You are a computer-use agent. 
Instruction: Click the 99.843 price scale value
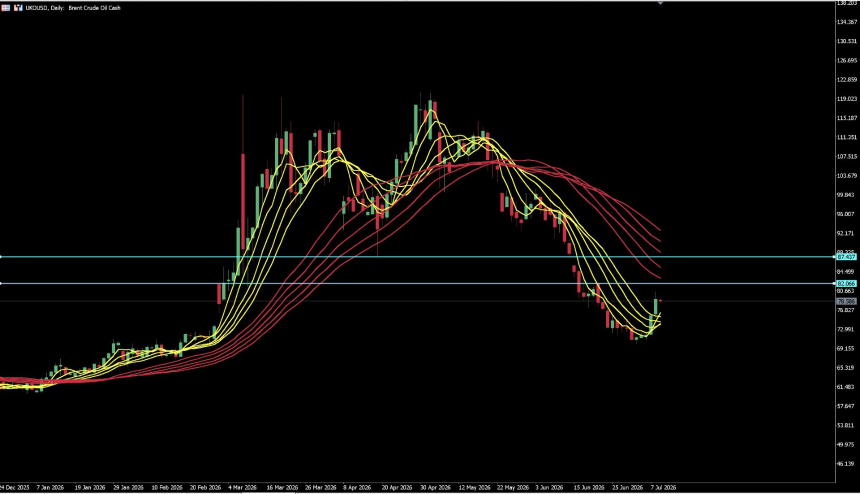pyautogui.click(x=847, y=195)
